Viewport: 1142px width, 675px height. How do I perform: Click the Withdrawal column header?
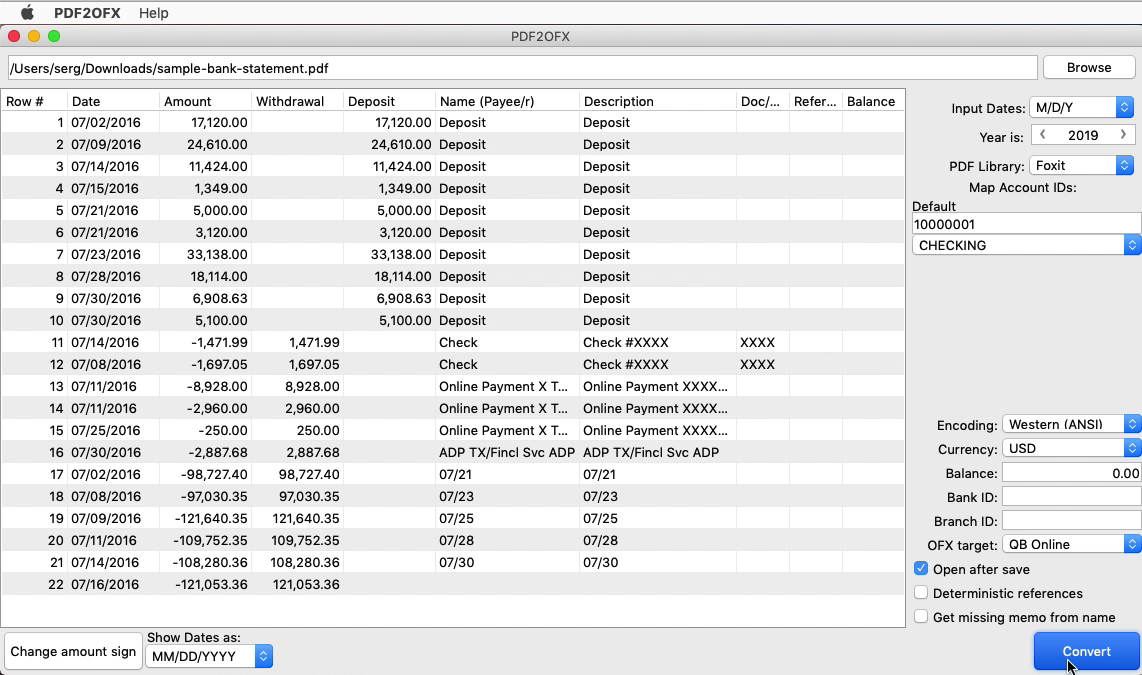point(297,101)
